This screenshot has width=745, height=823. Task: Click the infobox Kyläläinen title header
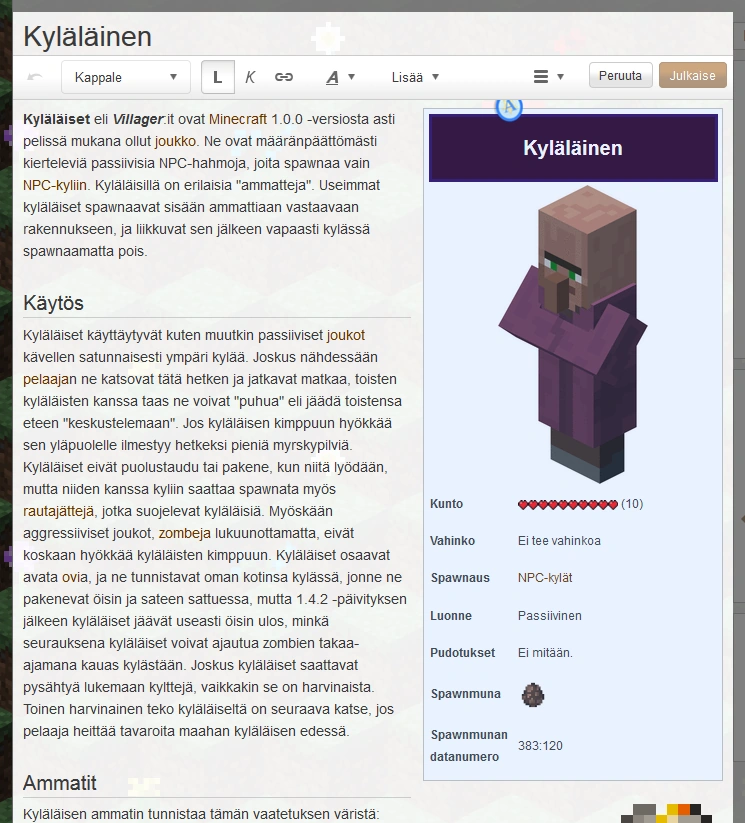pos(573,148)
